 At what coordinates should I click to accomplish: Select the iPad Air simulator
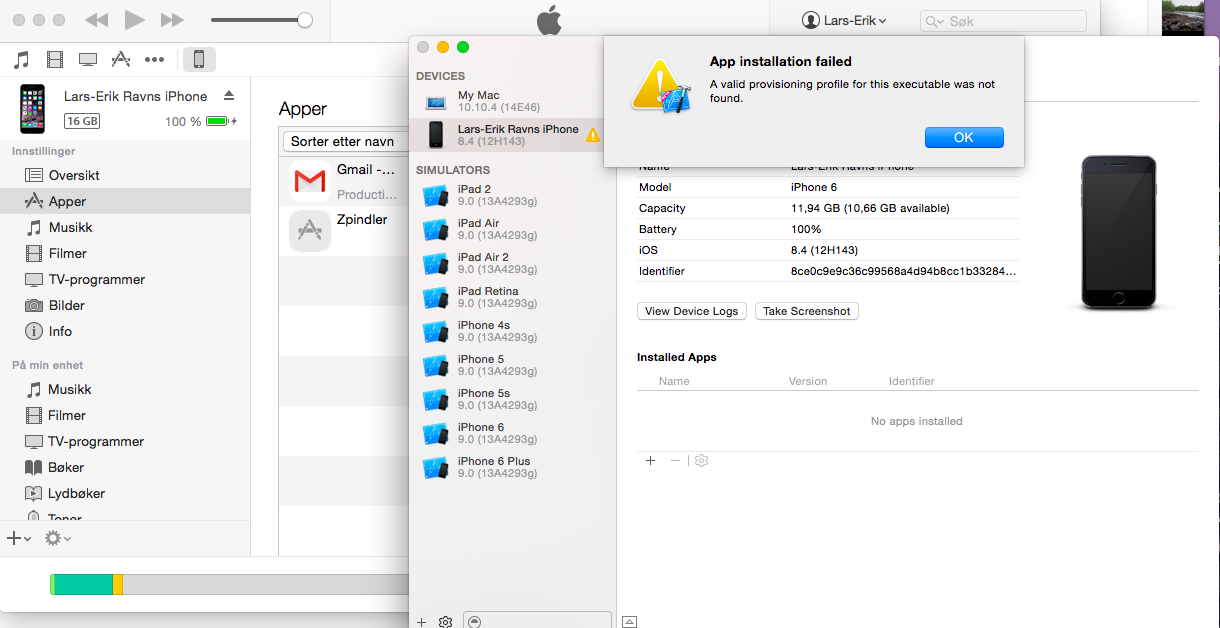(513, 229)
